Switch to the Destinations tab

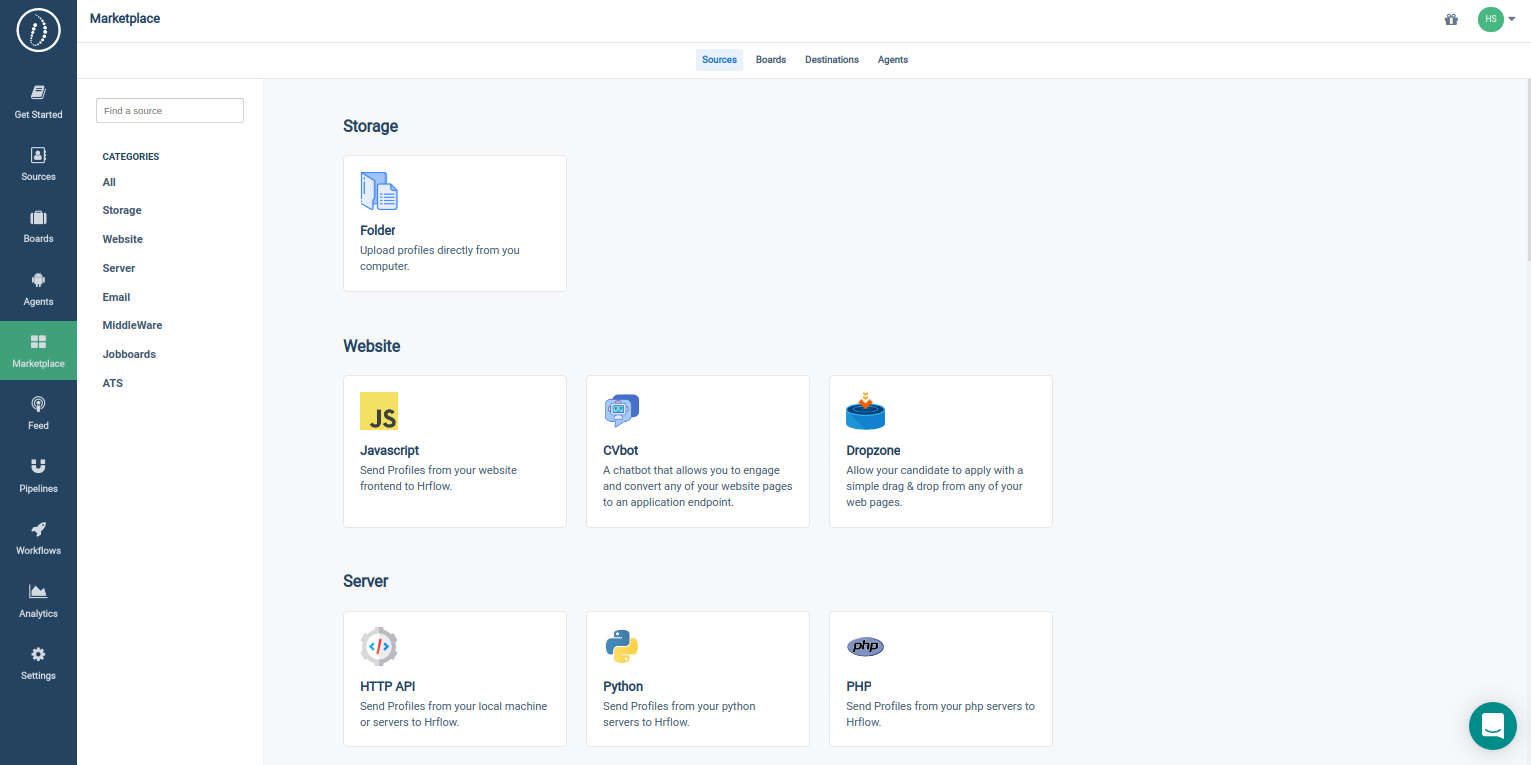coord(831,60)
